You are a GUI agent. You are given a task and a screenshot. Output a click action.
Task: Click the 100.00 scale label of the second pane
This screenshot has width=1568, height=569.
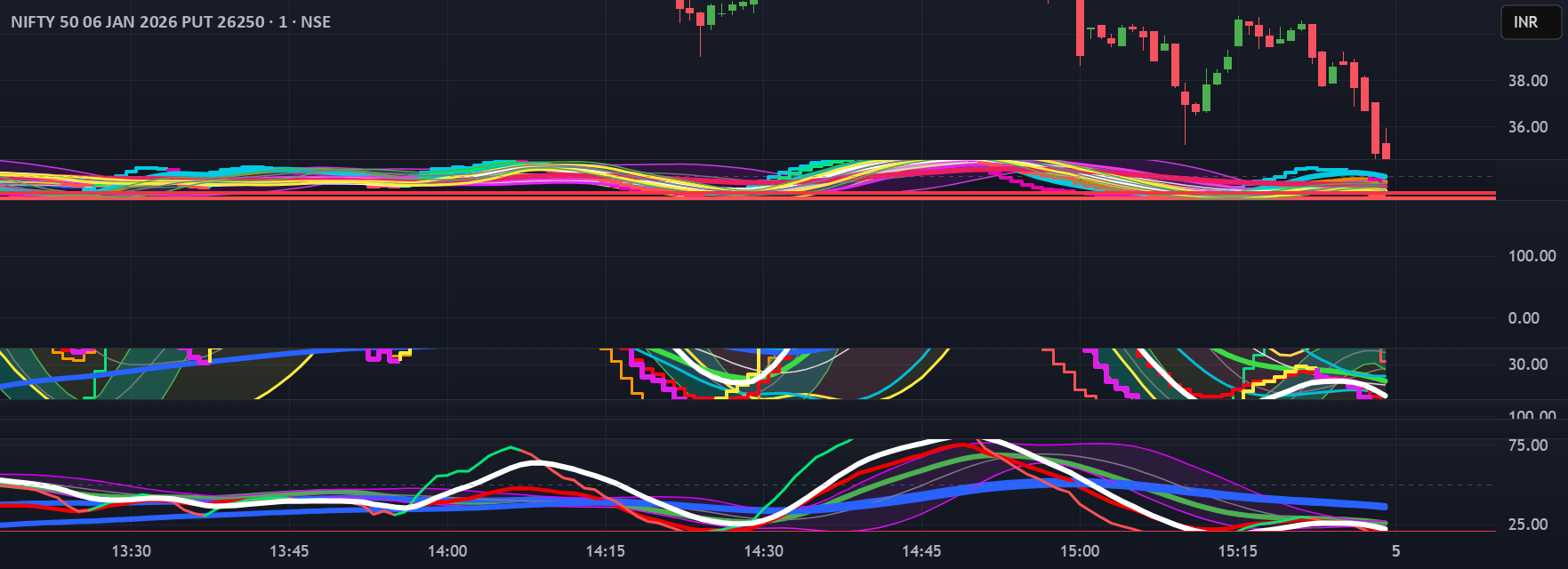coord(1532,256)
